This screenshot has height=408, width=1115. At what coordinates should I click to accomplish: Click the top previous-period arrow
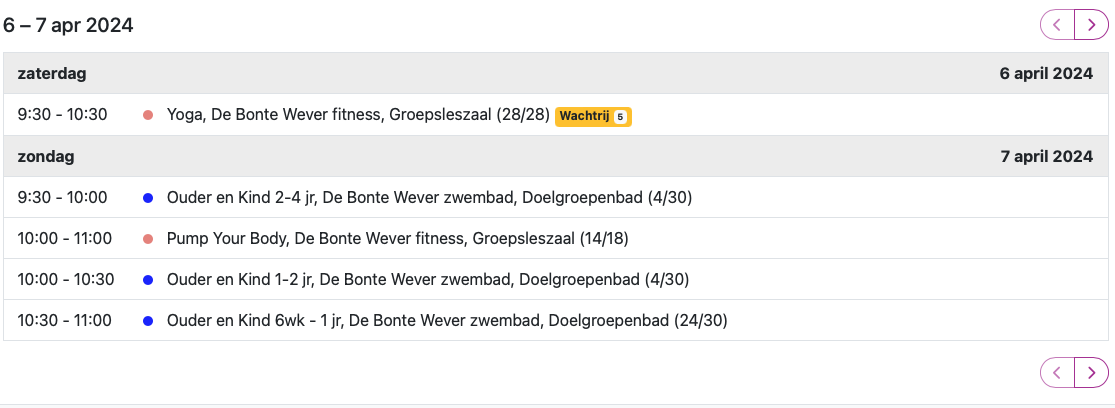(1057, 24)
